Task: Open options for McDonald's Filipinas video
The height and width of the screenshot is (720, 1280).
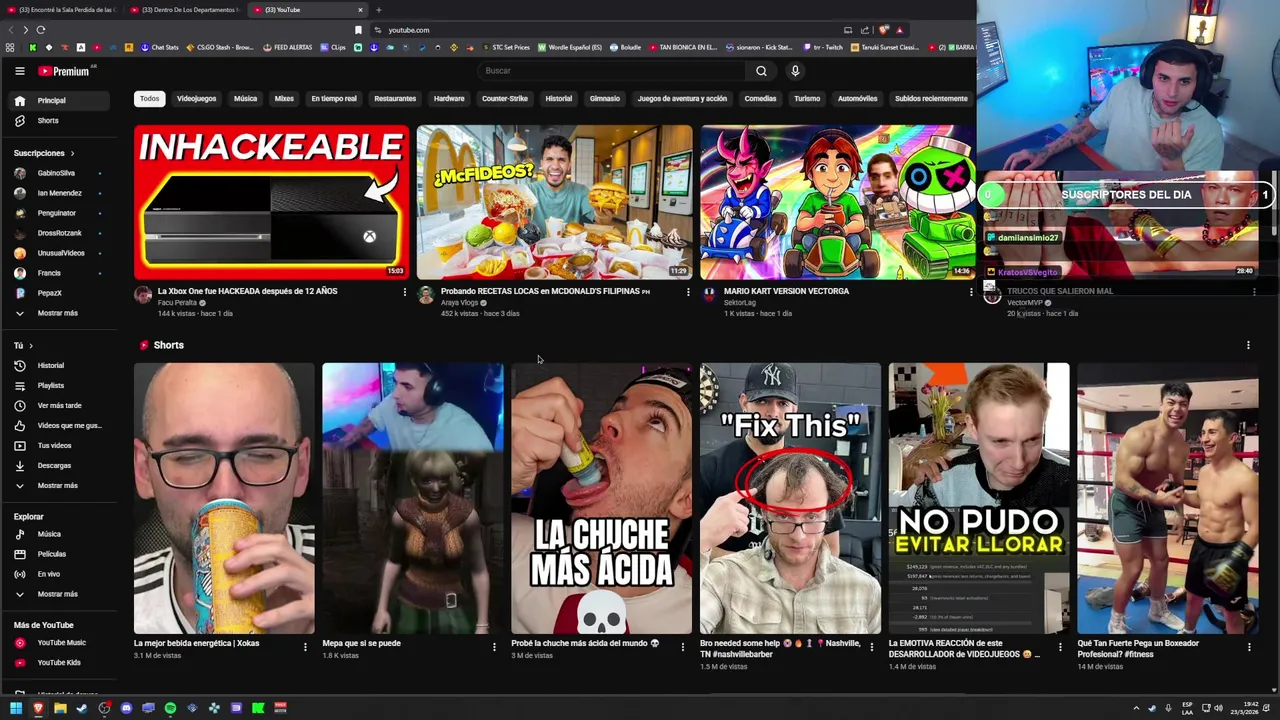Action: pyautogui.click(x=688, y=292)
